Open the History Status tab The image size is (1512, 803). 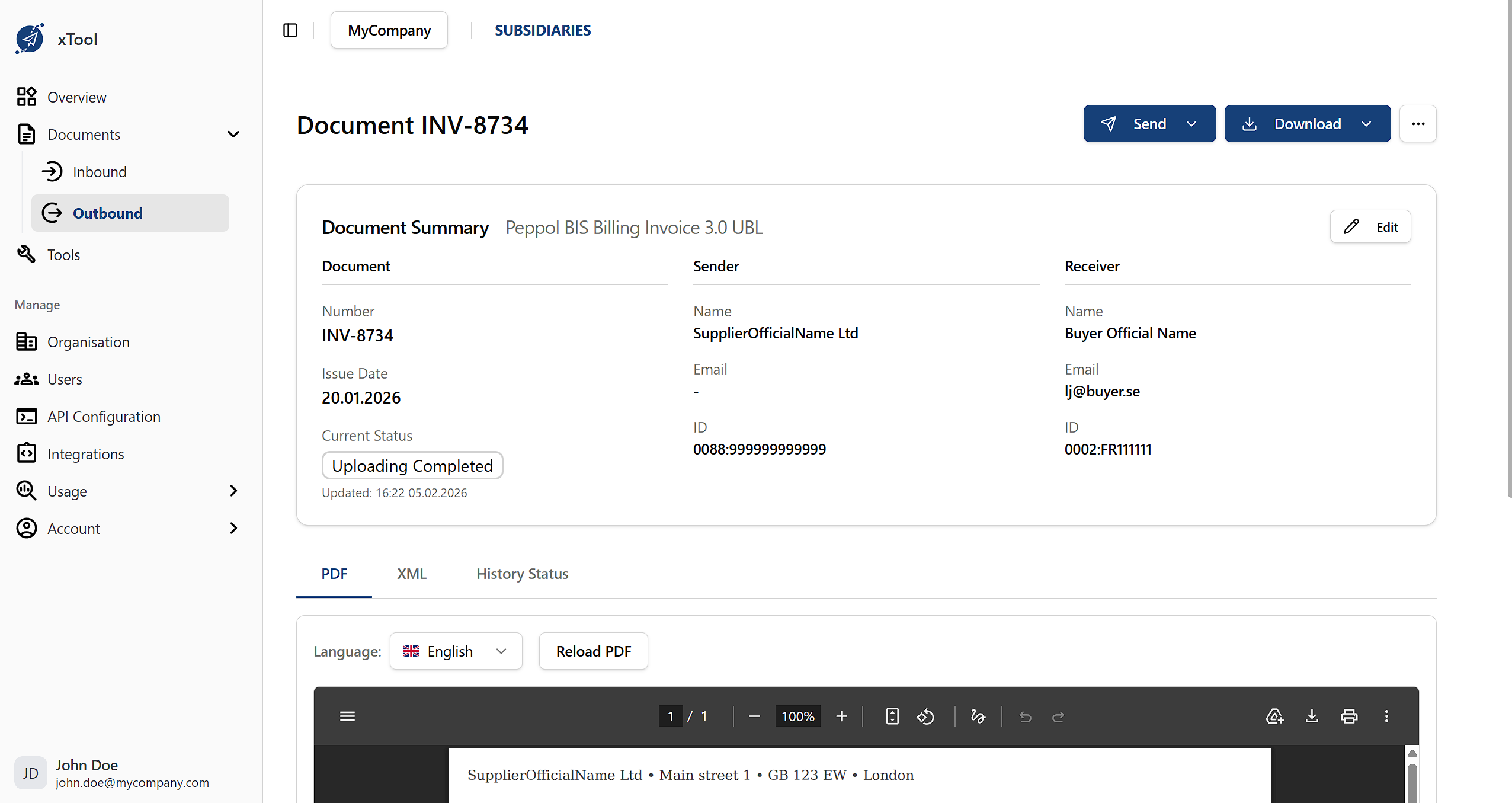(x=521, y=573)
